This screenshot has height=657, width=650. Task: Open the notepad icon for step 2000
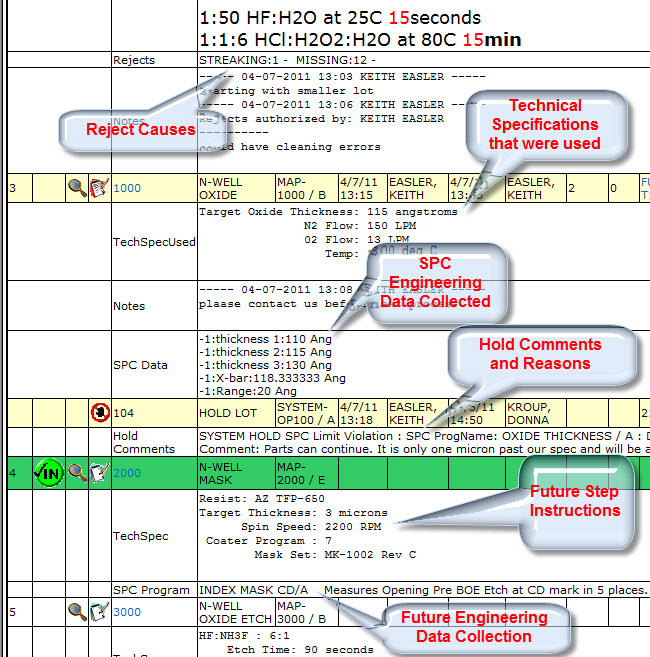98,473
